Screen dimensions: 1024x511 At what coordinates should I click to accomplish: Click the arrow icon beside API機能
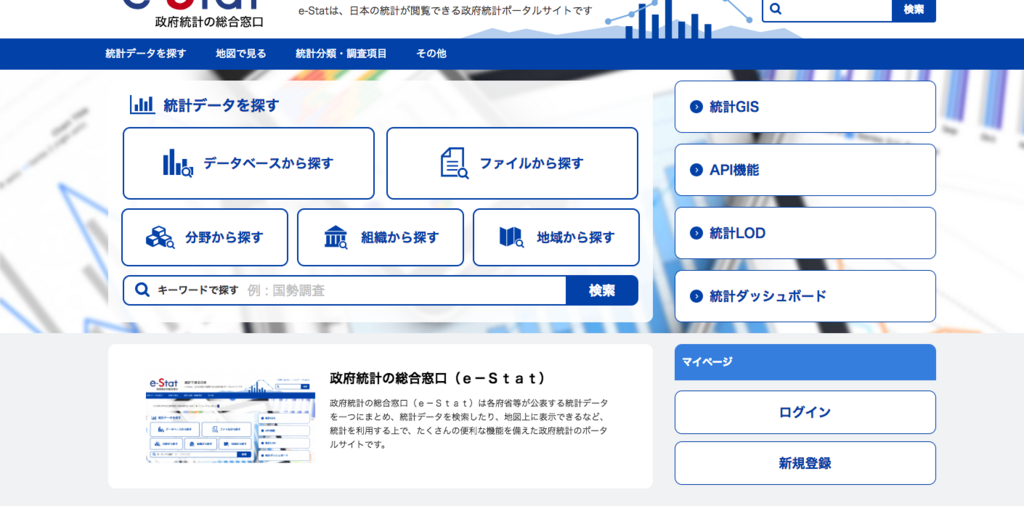pos(696,171)
